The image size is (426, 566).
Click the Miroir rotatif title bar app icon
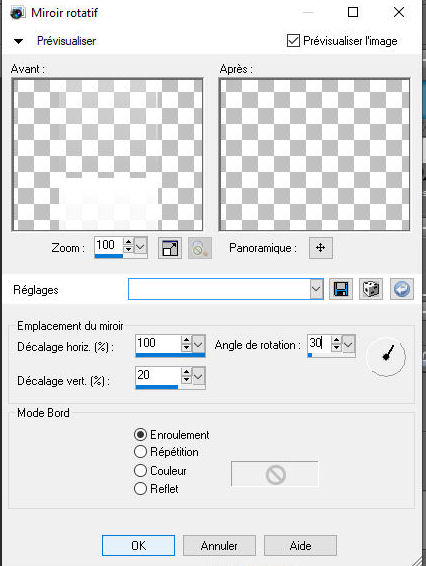click(17, 13)
